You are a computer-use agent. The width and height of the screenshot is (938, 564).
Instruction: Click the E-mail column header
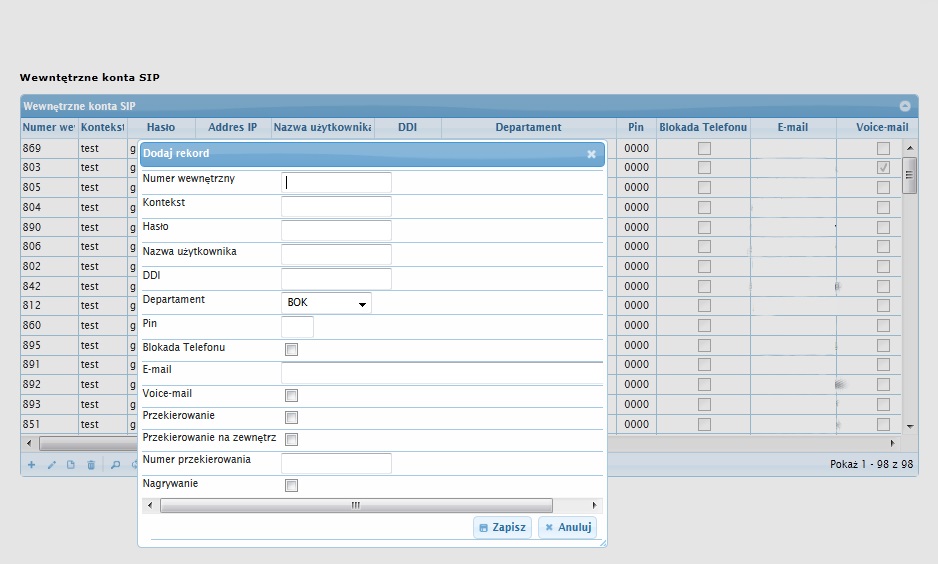793,127
